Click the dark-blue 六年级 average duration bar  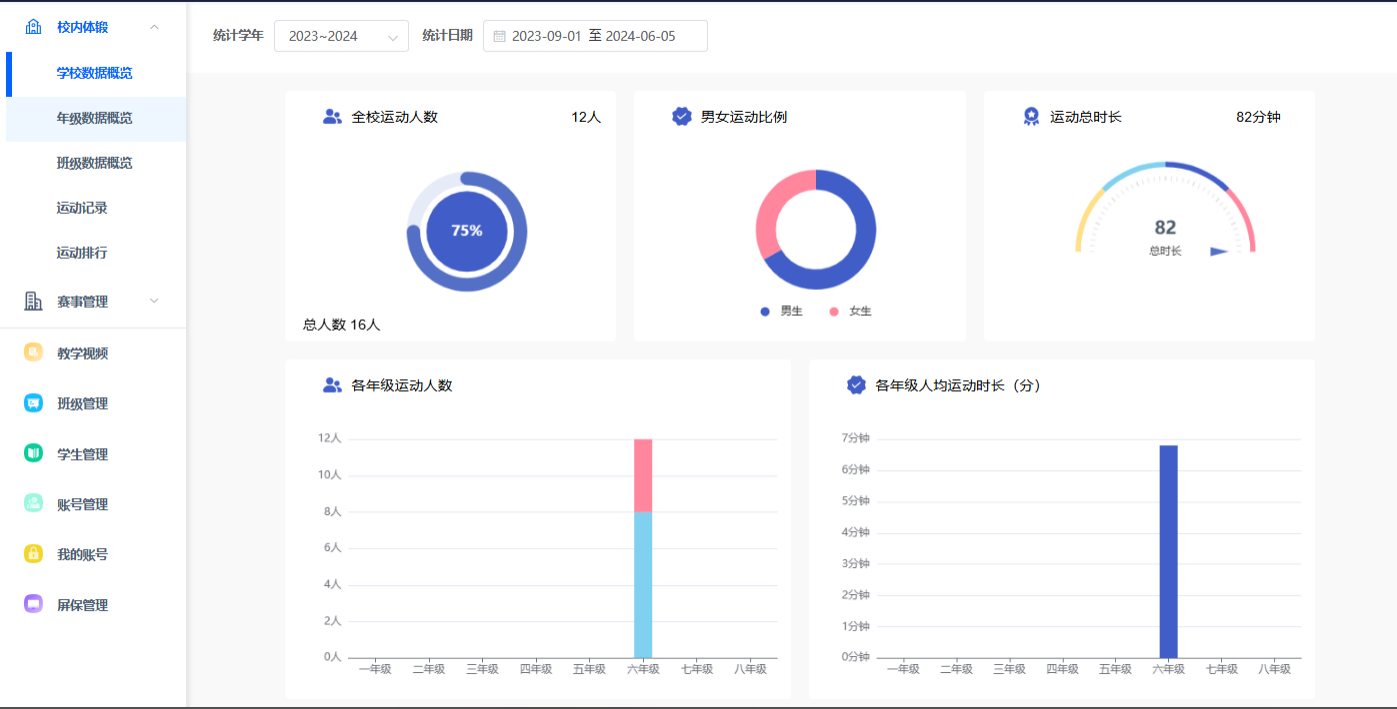(1168, 551)
